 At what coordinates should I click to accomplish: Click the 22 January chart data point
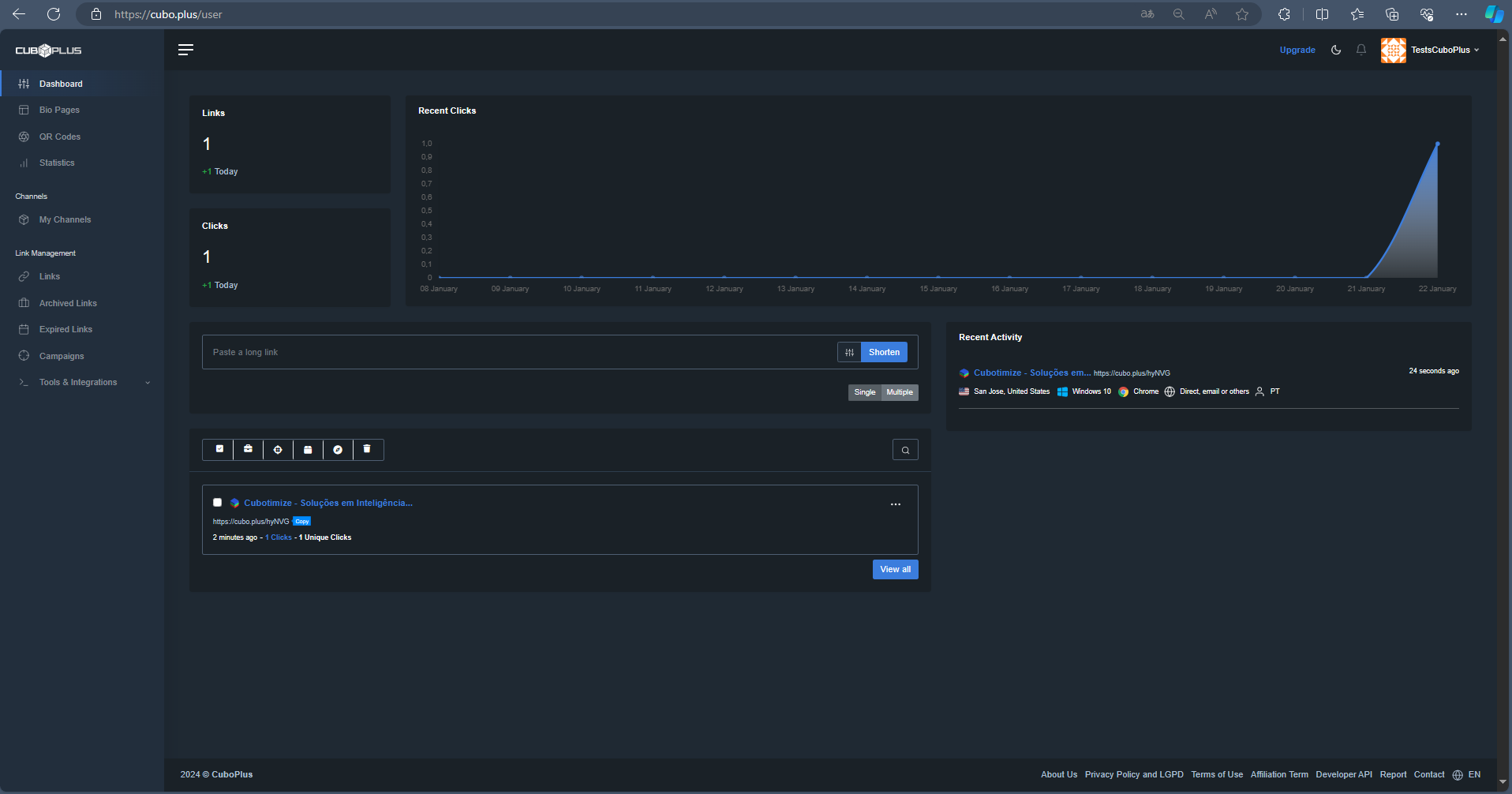coord(1437,144)
